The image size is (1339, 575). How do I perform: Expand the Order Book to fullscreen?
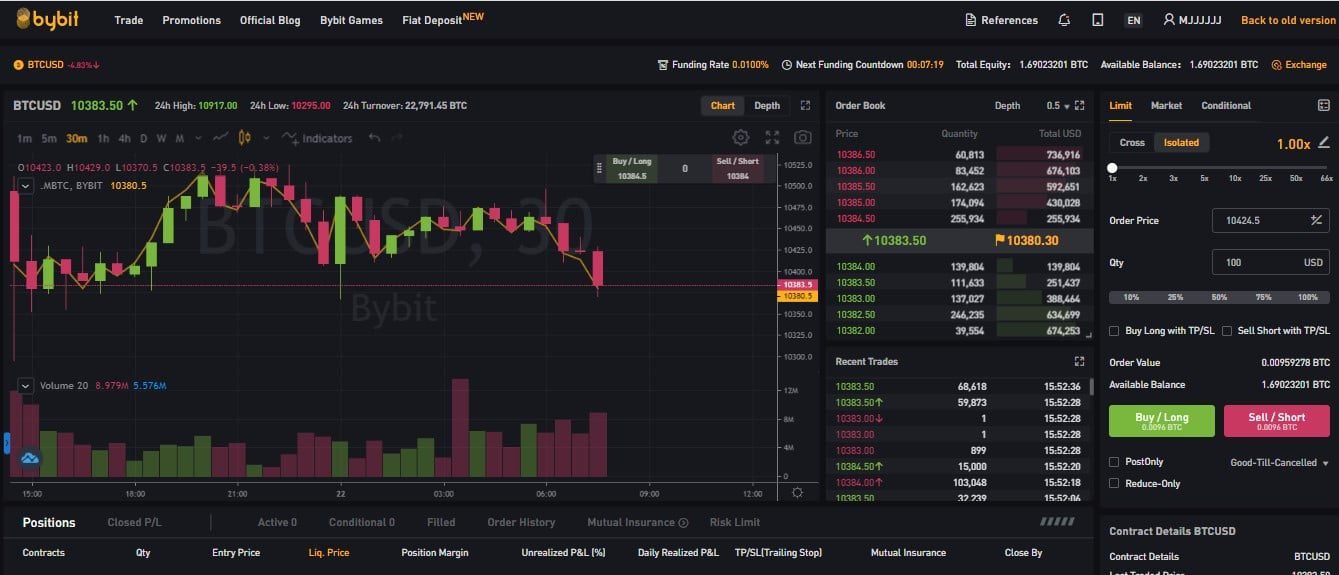pyautogui.click(x=1079, y=105)
